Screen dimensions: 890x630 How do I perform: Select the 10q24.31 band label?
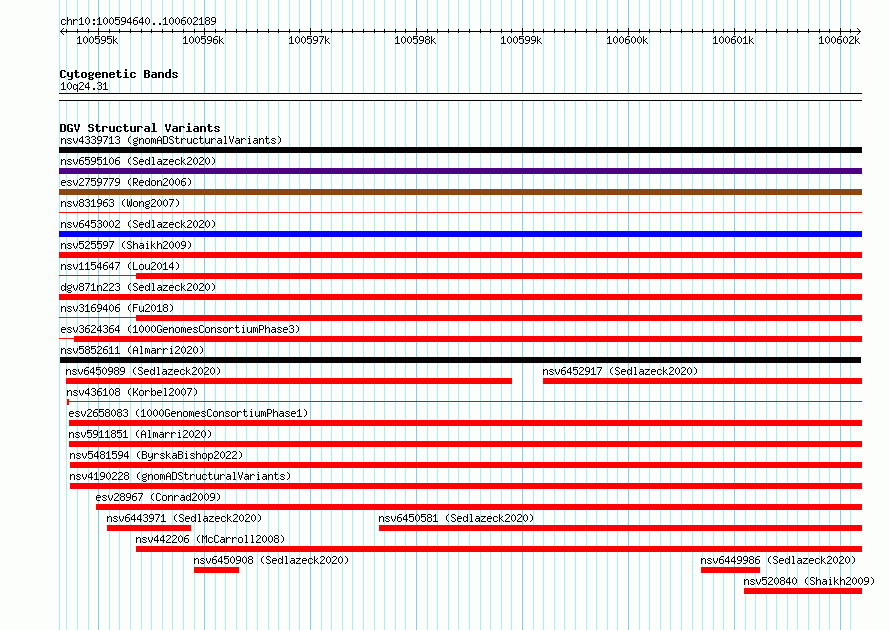coord(84,86)
